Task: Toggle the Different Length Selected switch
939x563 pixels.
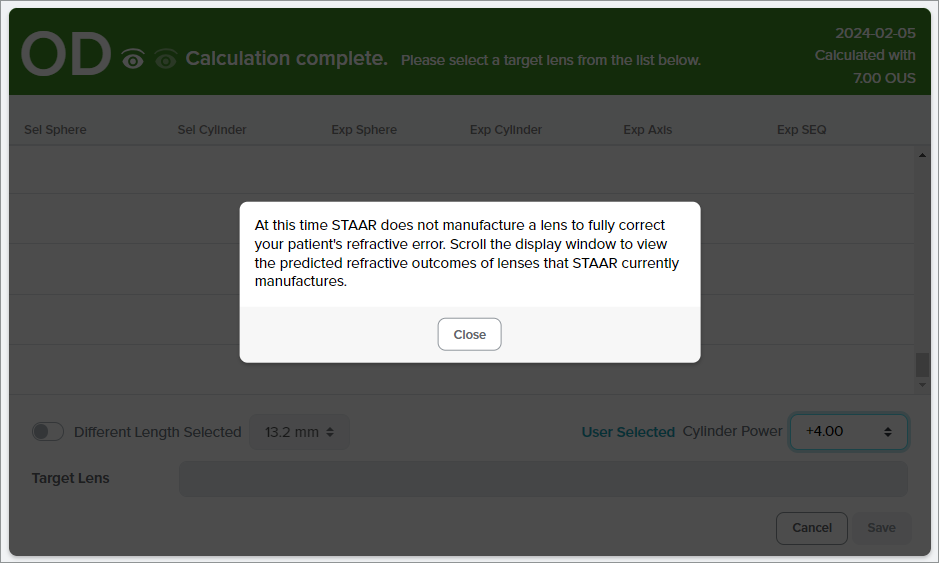Action: click(47, 432)
